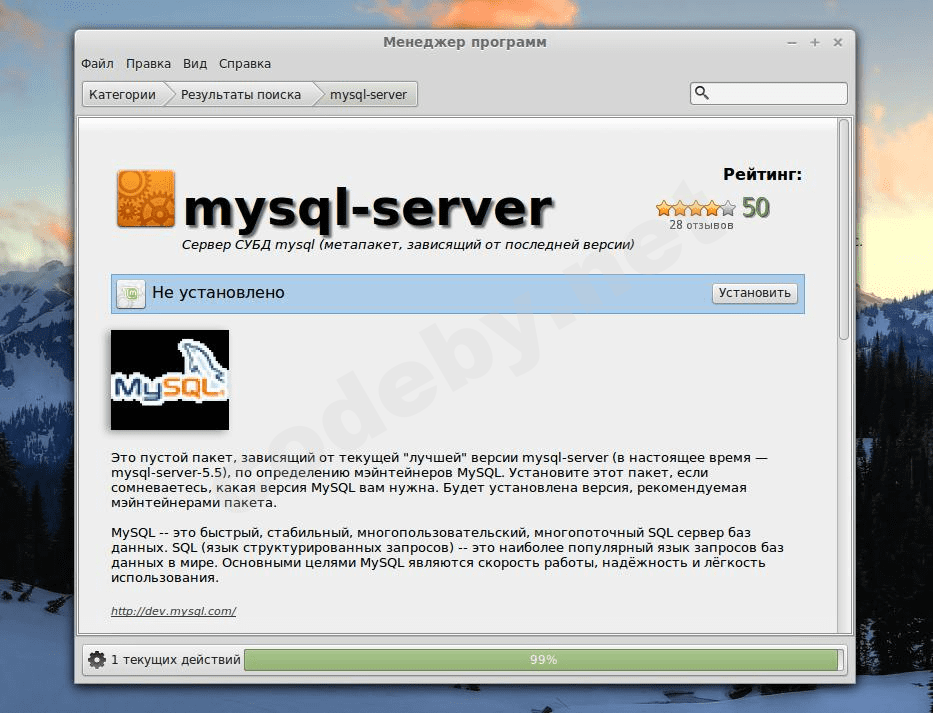
Task: Click the magnifier icon in search box
Action: [x=702, y=93]
